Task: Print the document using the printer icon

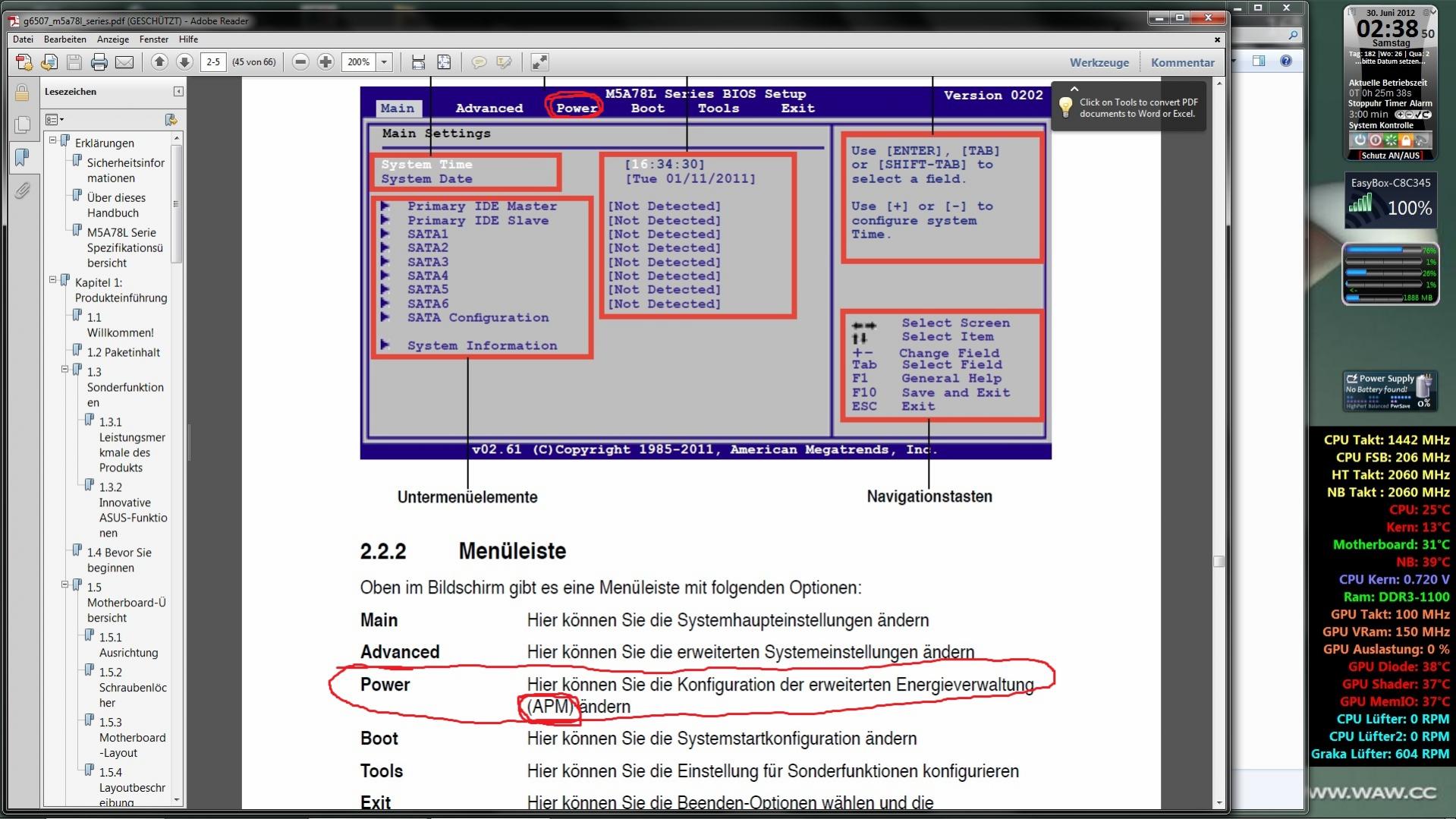Action: pos(99,62)
